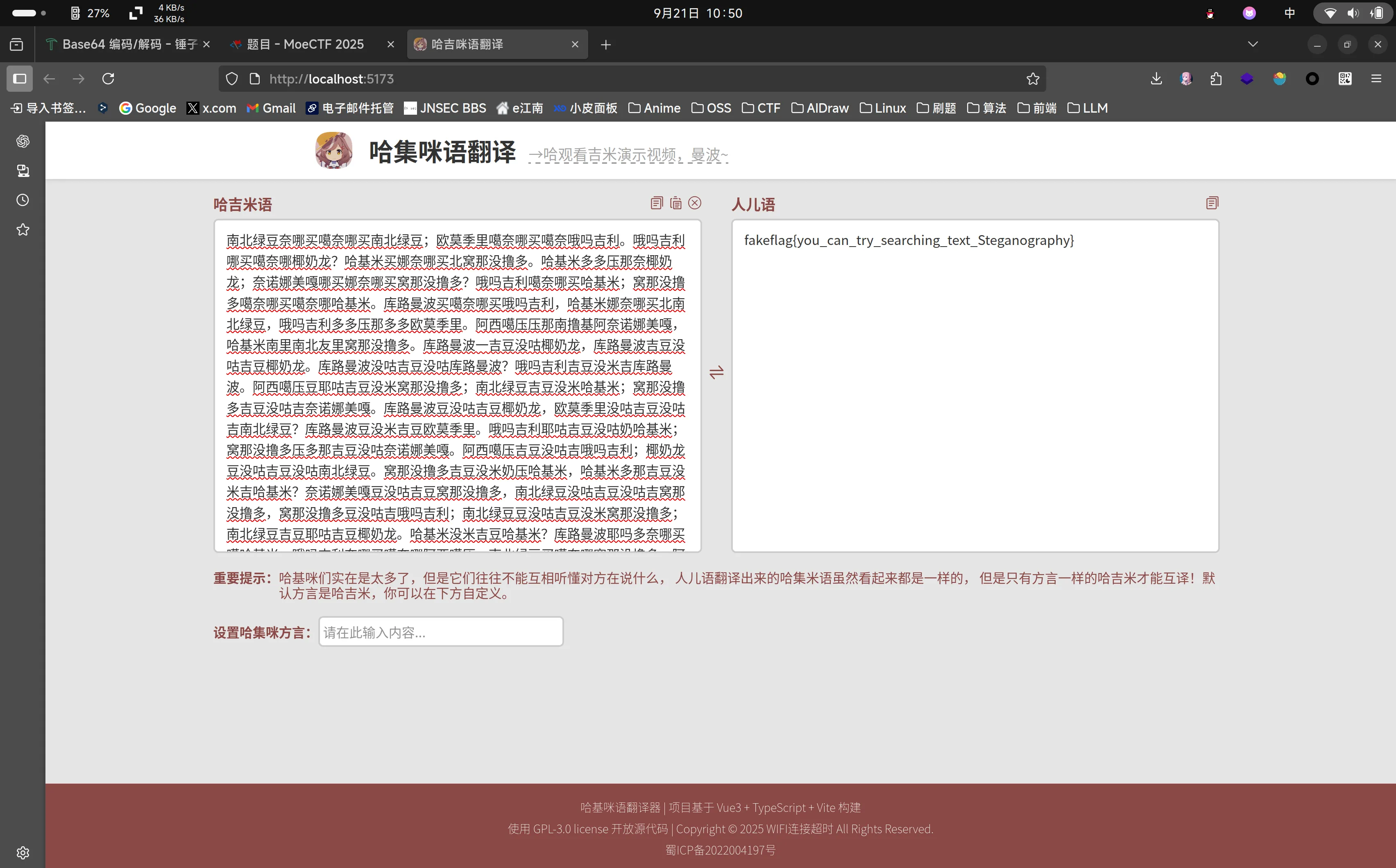The height and width of the screenshot is (868, 1396).
Task: Click the paste icon above the 哈吉米语 text box
Action: click(x=675, y=203)
